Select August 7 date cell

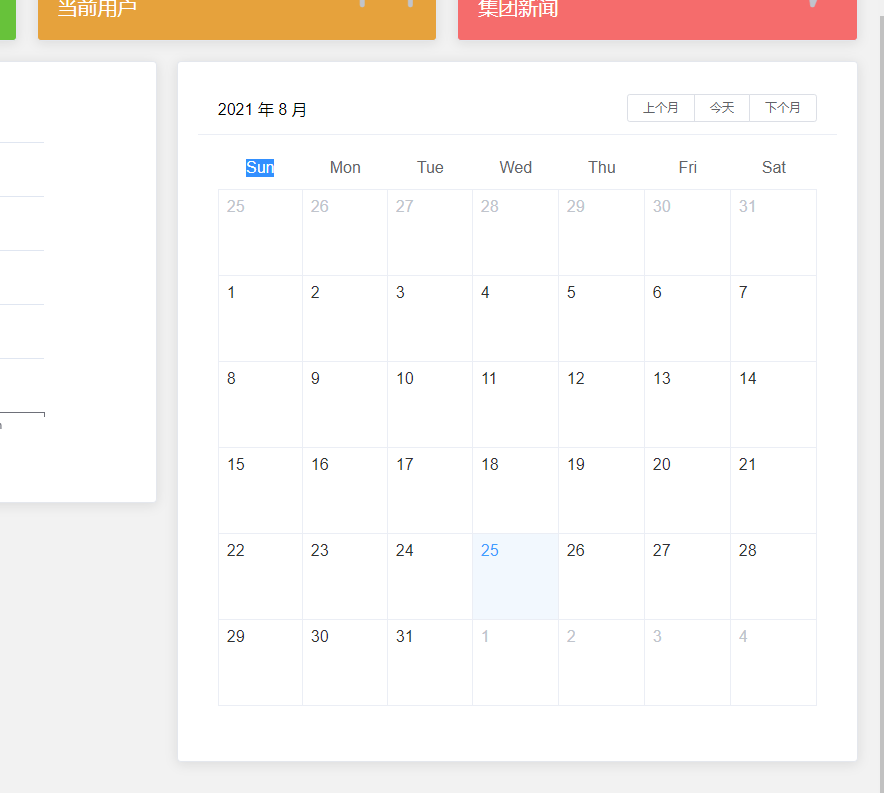click(774, 319)
